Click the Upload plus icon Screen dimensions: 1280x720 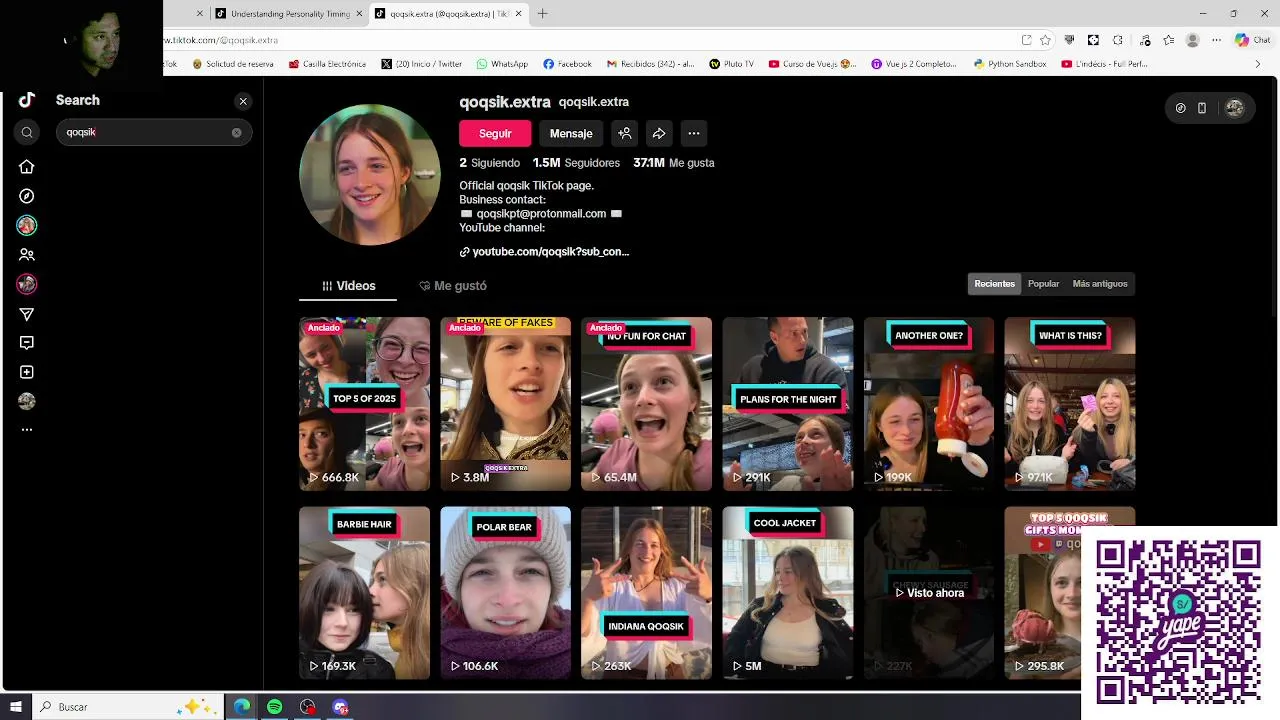pos(27,372)
